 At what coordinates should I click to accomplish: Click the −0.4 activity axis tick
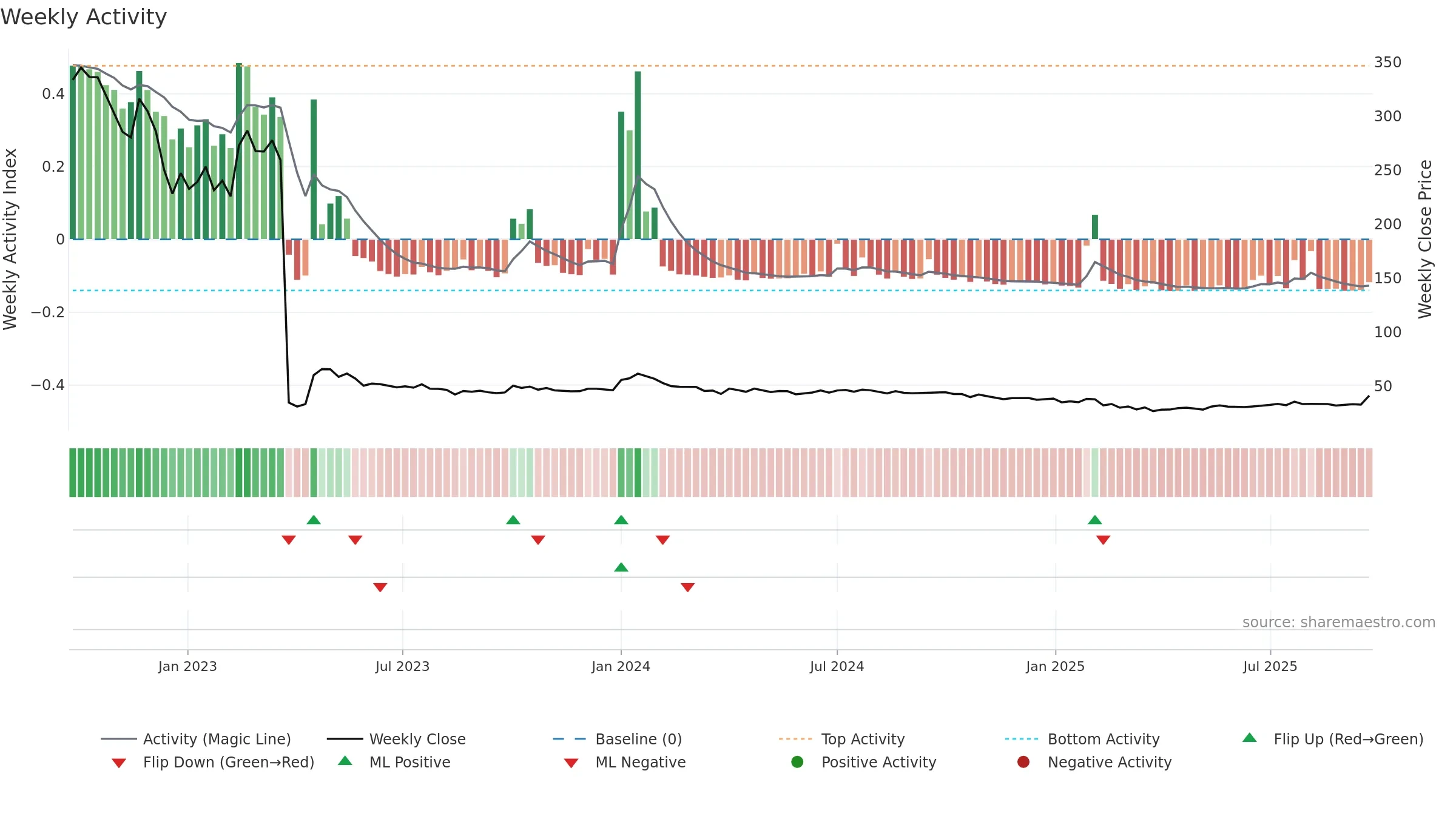(x=48, y=385)
